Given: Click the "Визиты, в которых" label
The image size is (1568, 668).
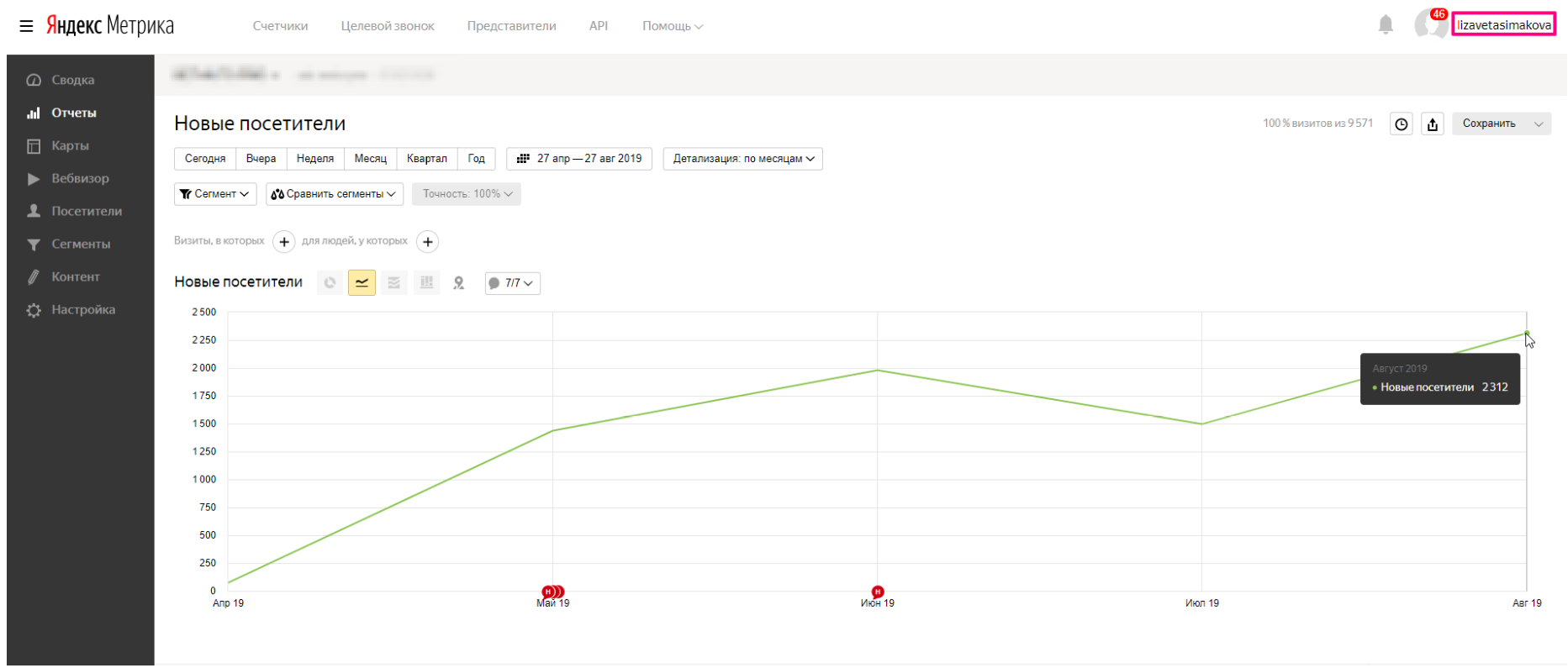Looking at the screenshot, I should tap(219, 241).
